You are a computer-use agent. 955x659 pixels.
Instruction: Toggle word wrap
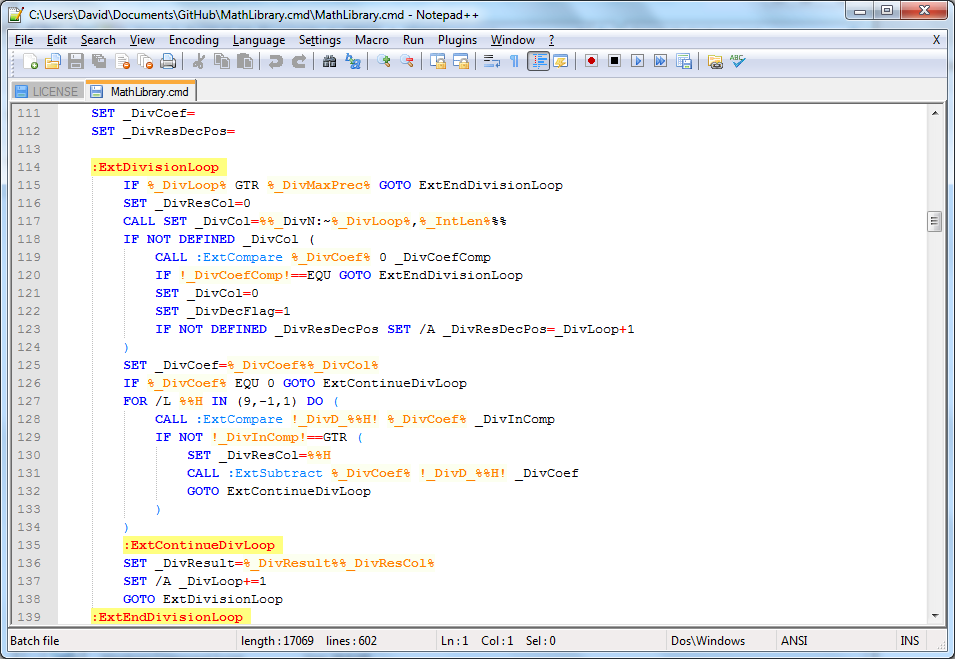pyautogui.click(x=490, y=61)
